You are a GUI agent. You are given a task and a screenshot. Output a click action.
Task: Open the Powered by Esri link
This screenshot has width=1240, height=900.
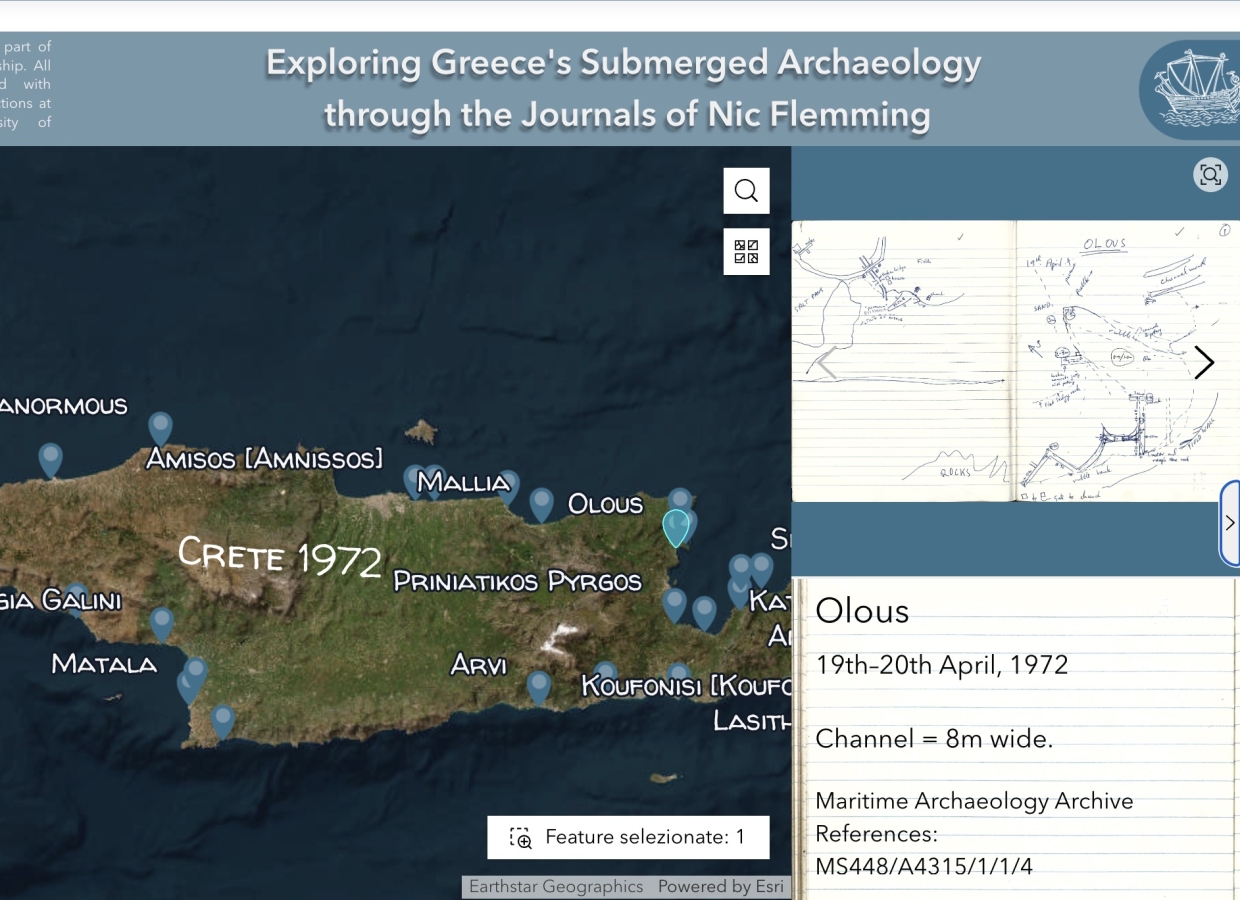point(721,886)
